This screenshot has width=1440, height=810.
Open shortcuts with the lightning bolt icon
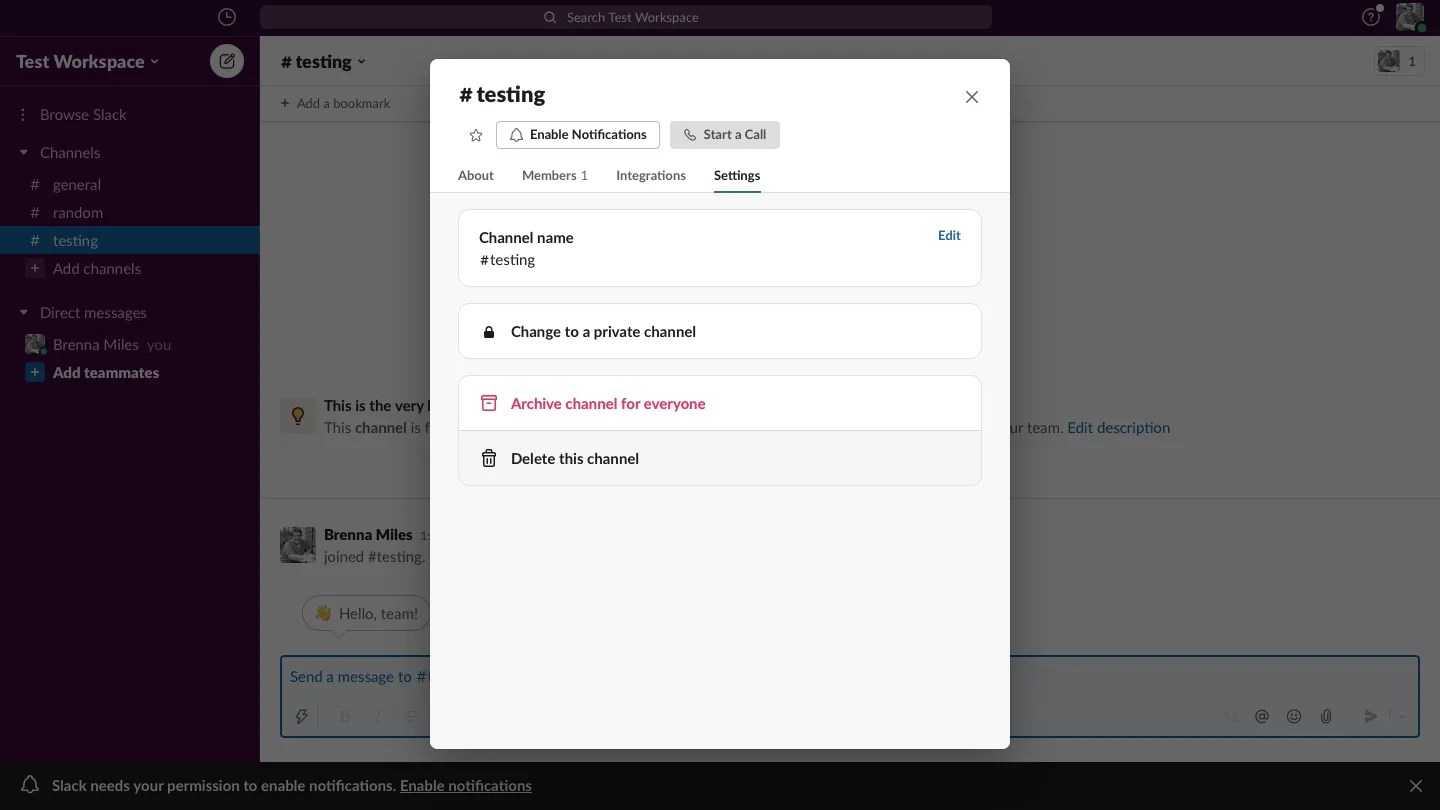302,716
